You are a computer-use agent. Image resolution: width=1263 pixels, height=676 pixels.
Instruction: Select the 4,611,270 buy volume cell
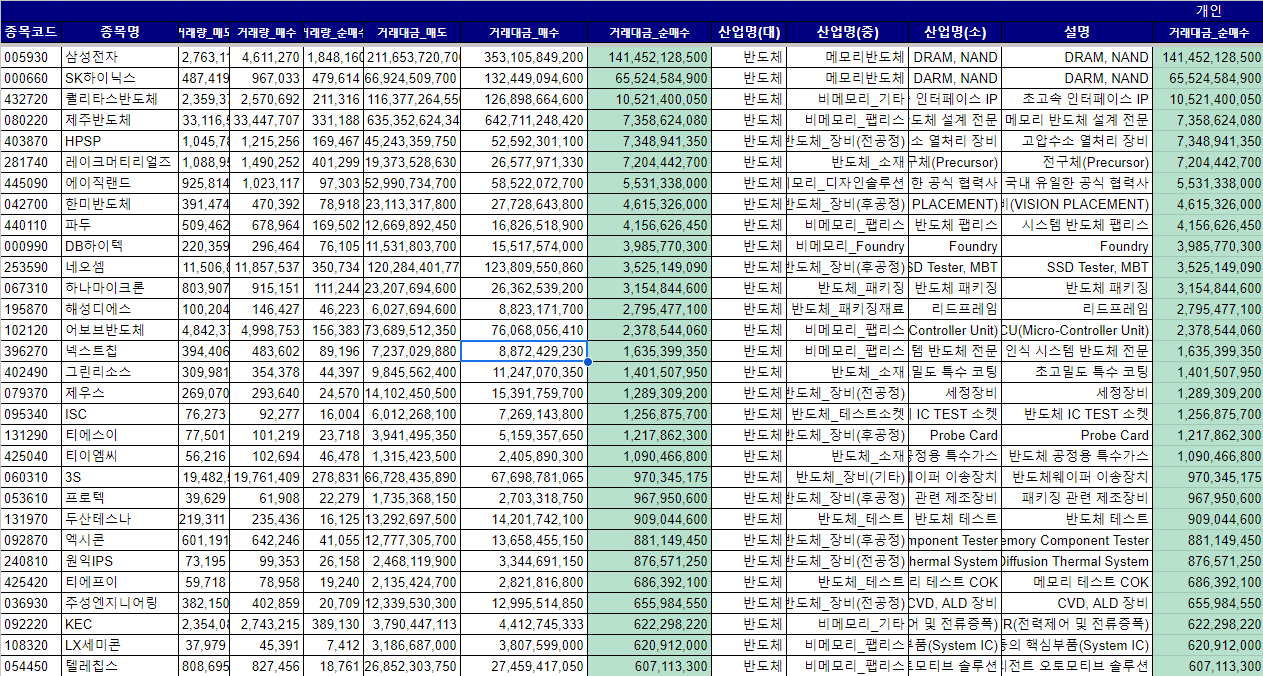[266, 57]
